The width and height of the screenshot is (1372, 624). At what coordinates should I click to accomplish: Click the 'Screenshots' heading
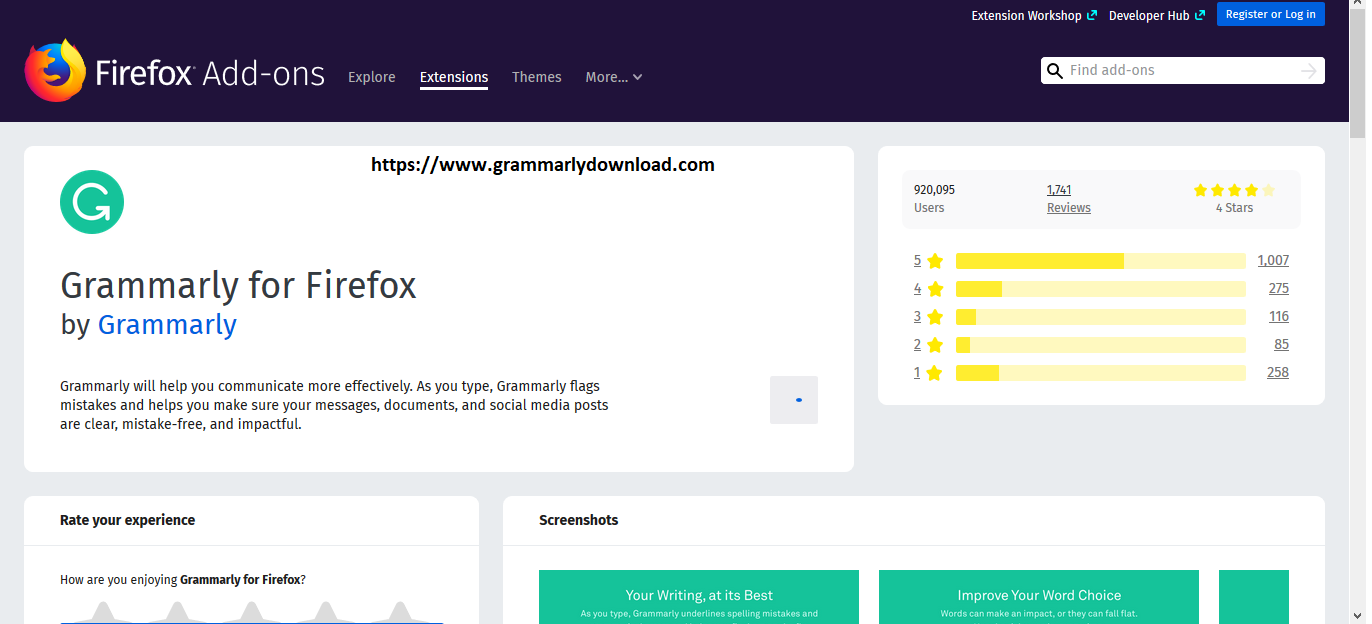pyautogui.click(x=579, y=520)
